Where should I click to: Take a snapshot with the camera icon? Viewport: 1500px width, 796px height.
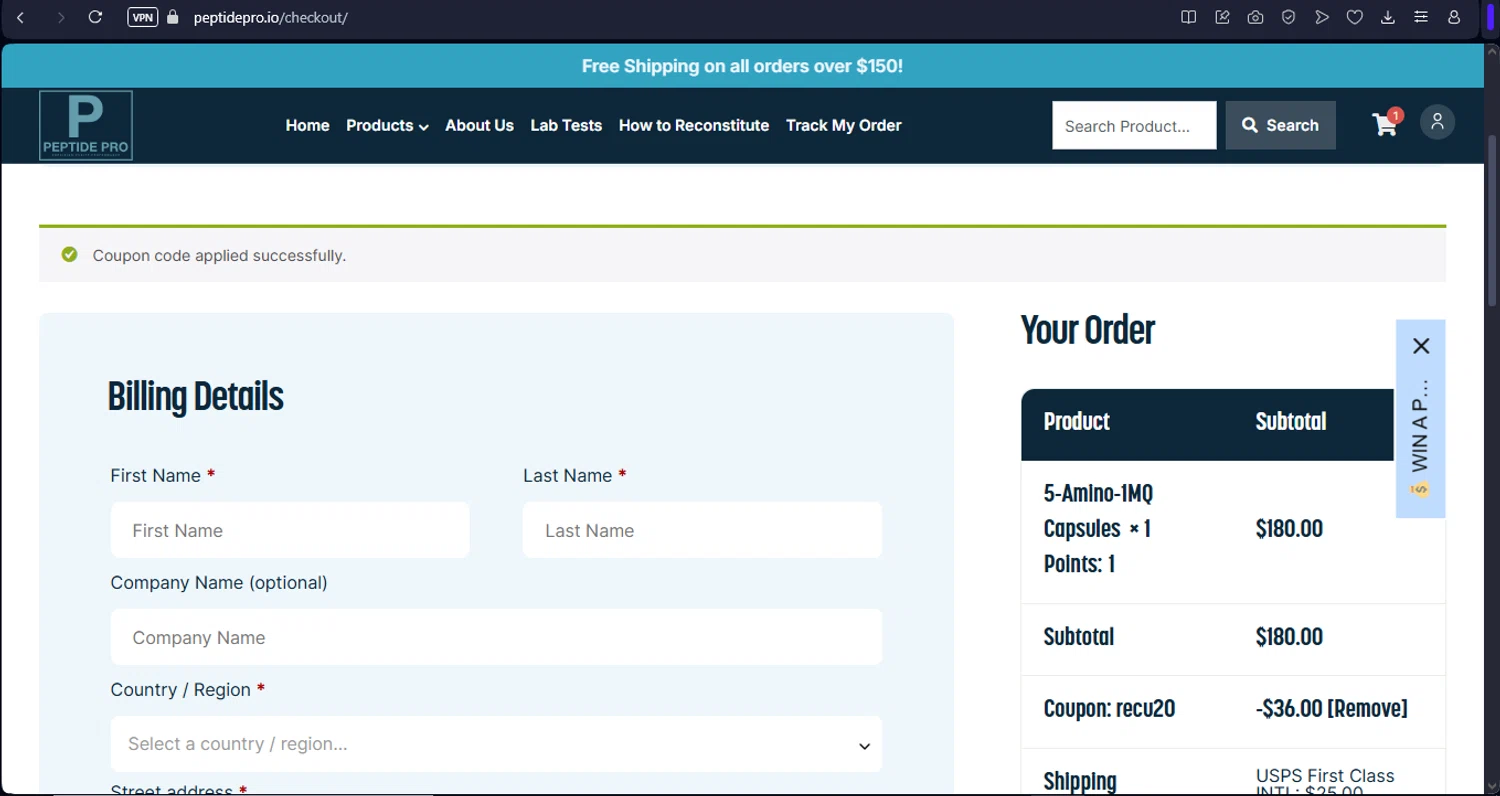(x=1255, y=17)
